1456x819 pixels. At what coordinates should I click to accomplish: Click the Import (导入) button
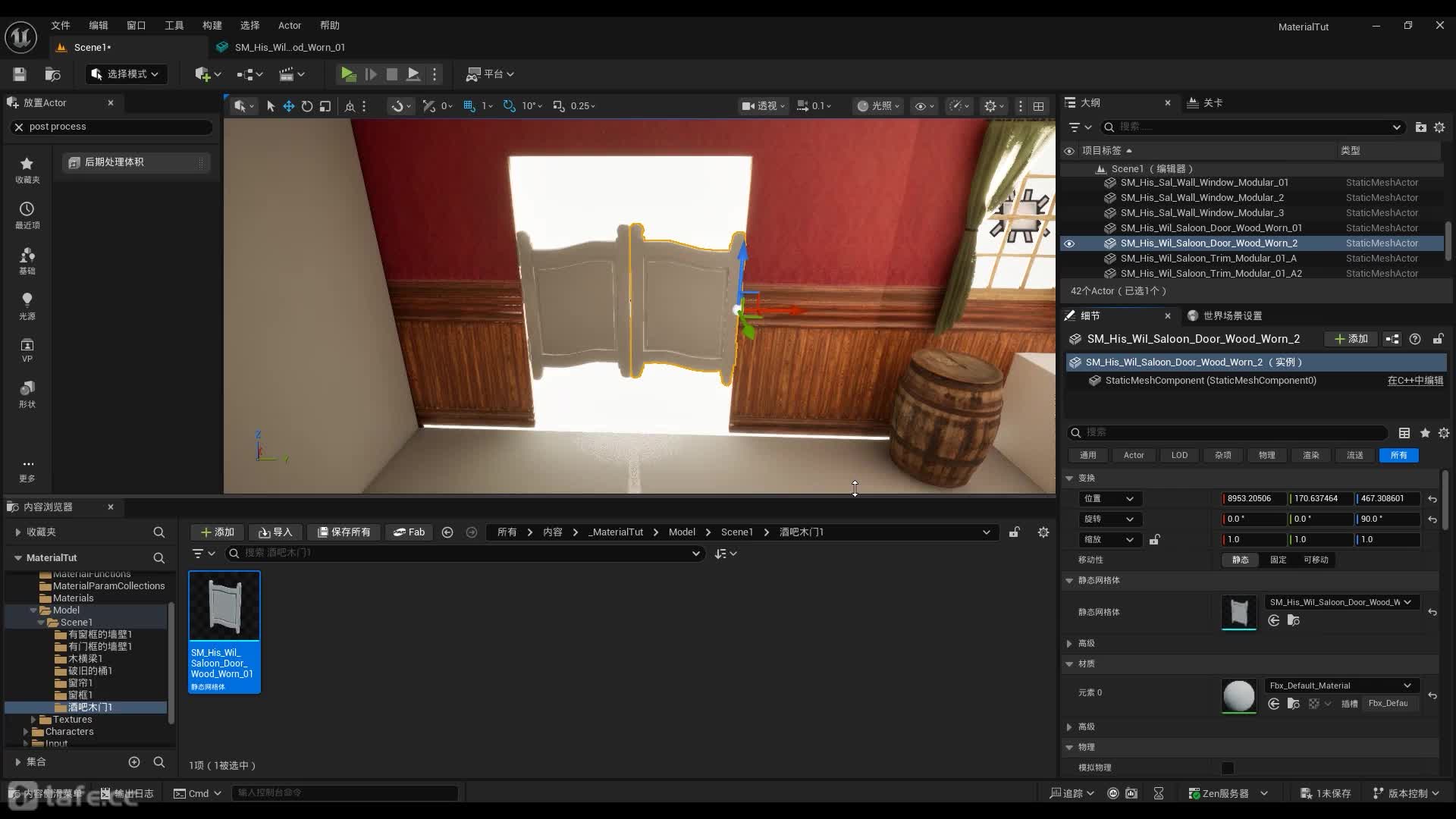pos(275,532)
